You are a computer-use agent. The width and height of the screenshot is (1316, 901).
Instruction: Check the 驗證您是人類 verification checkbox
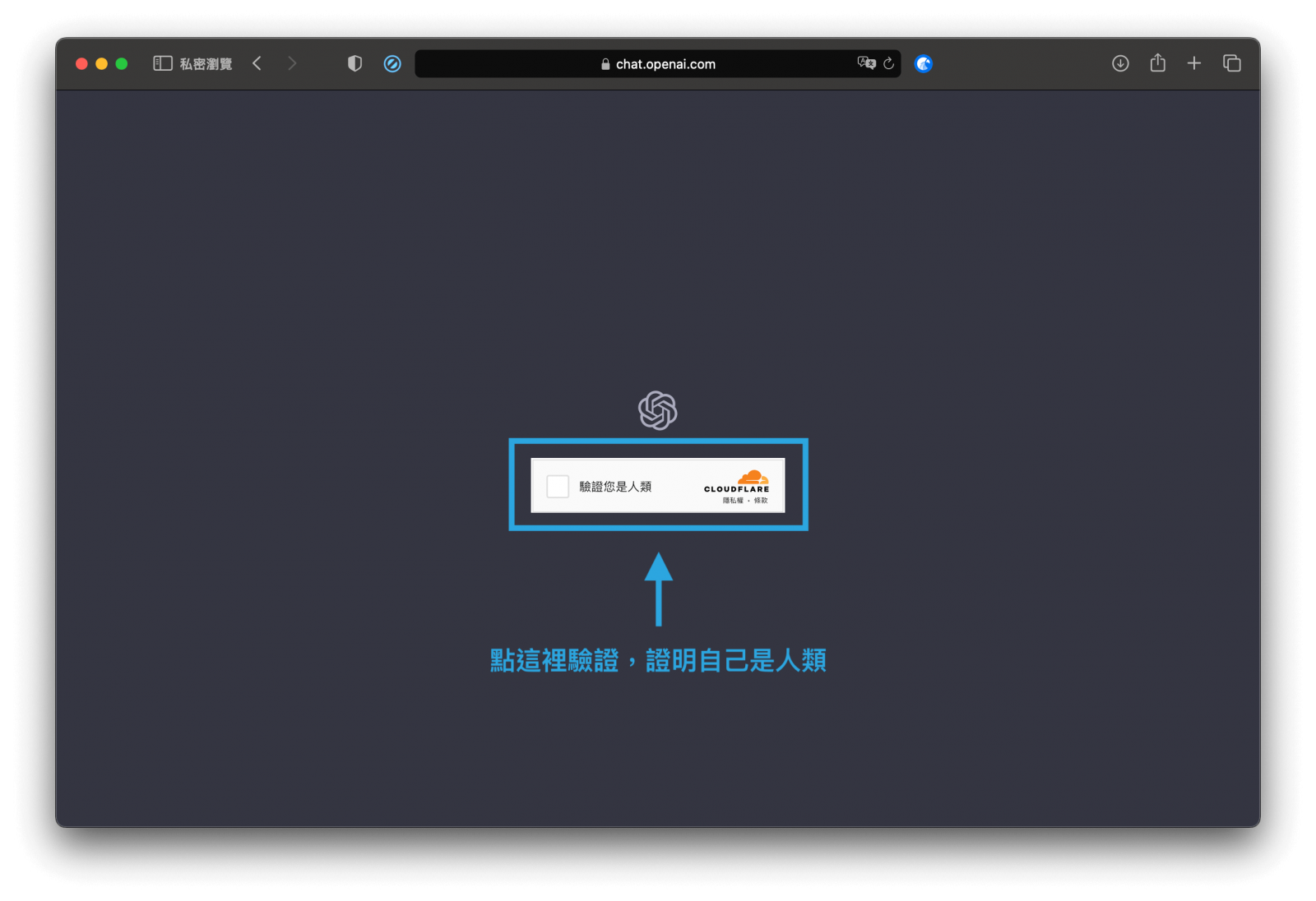pos(558,487)
